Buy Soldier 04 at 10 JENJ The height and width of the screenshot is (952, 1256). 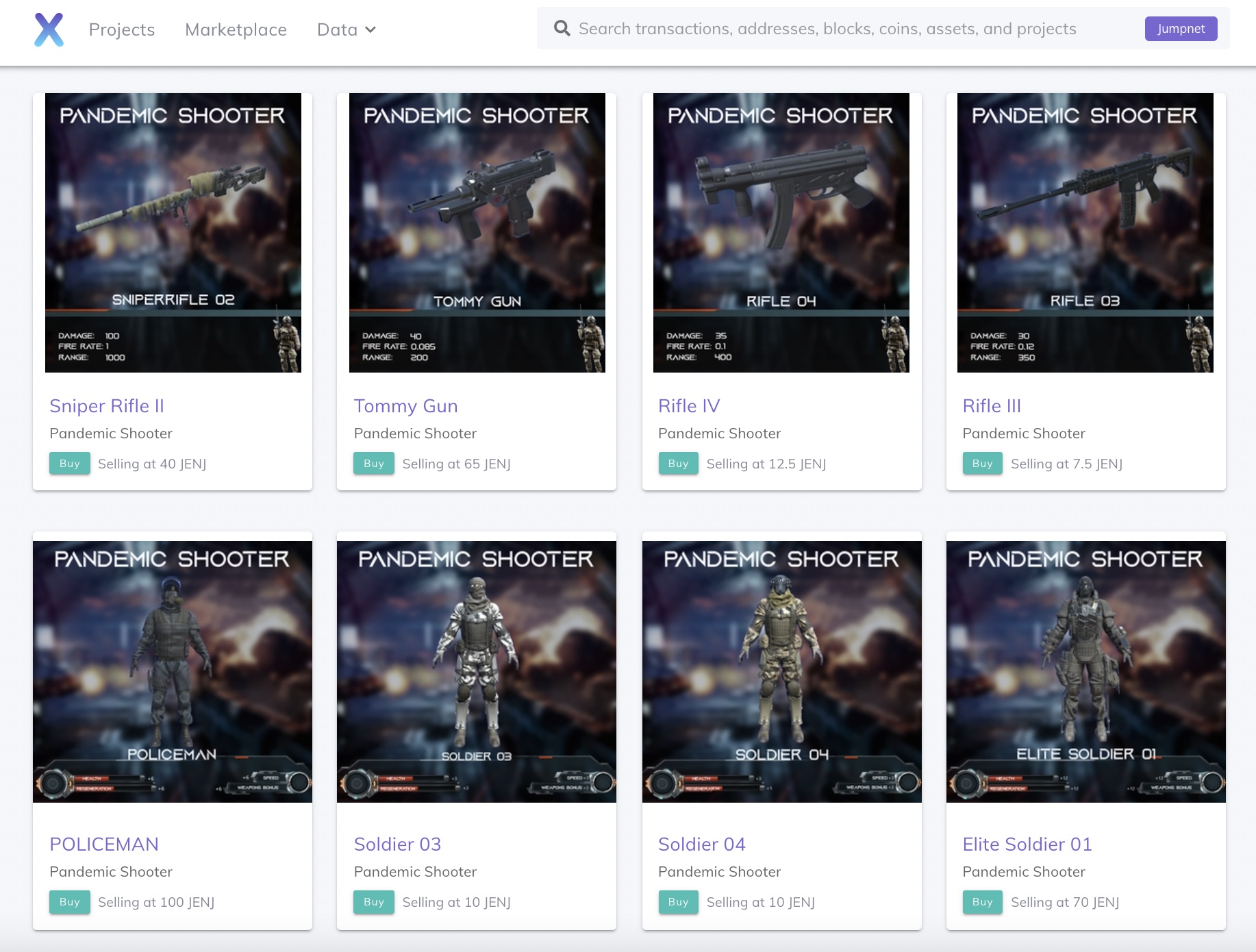(678, 902)
